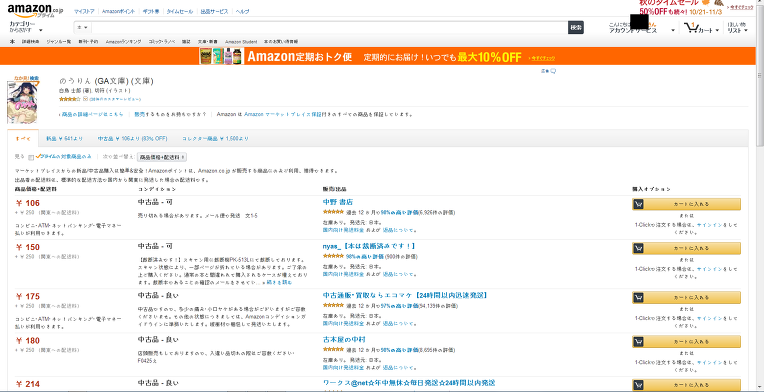Expand the カート dropdown arrow
This screenshot has width=764, height=392.
717,31
